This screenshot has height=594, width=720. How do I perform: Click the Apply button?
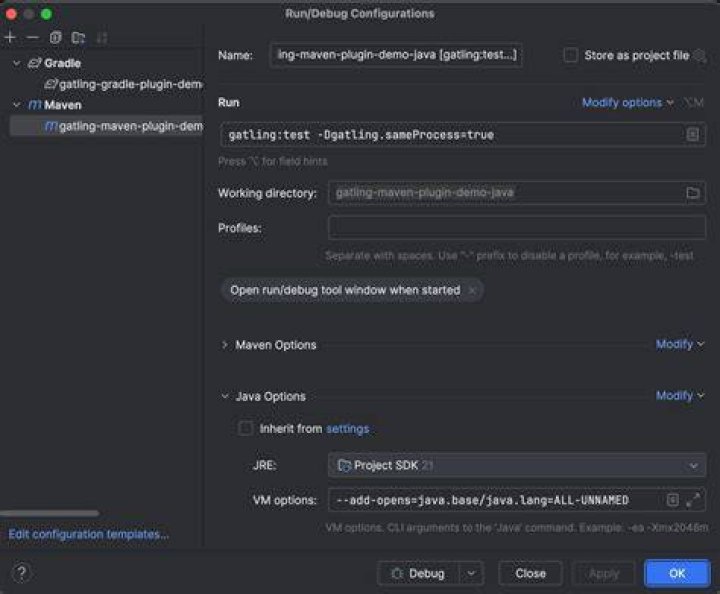[x=604, y=573]
